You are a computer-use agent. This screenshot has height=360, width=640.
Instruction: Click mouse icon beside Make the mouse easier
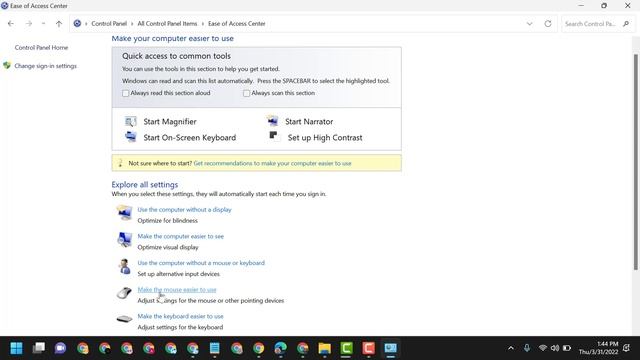coord(124,293)
